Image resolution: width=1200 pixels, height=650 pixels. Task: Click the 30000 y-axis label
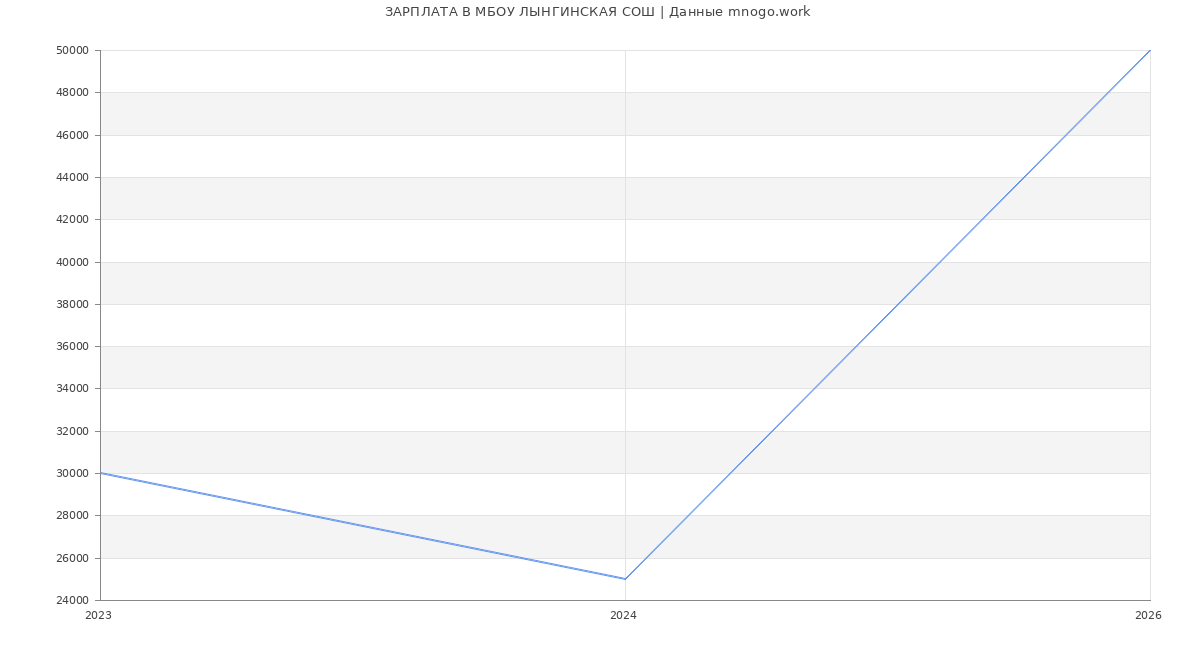(x=73, y=474)
